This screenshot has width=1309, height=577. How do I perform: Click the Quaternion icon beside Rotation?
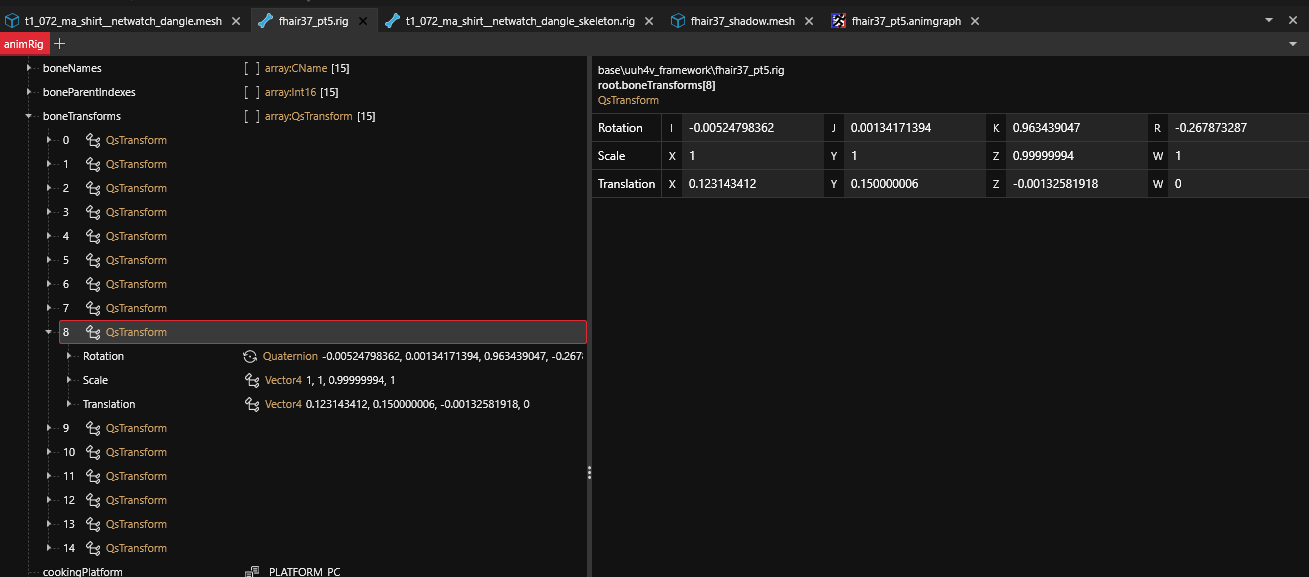click(250, 356)
